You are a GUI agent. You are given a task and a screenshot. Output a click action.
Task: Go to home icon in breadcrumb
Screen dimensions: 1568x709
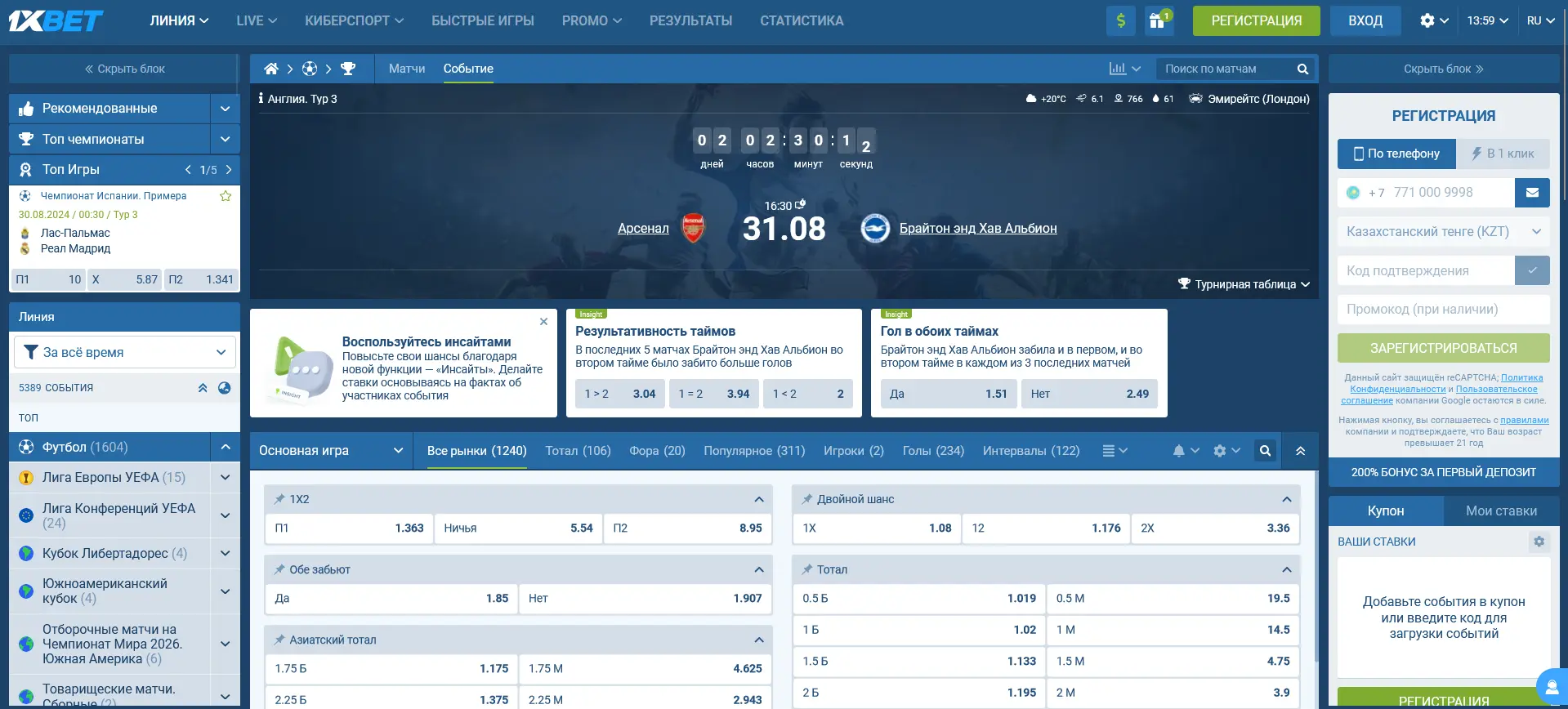click(x=271, y=69)
